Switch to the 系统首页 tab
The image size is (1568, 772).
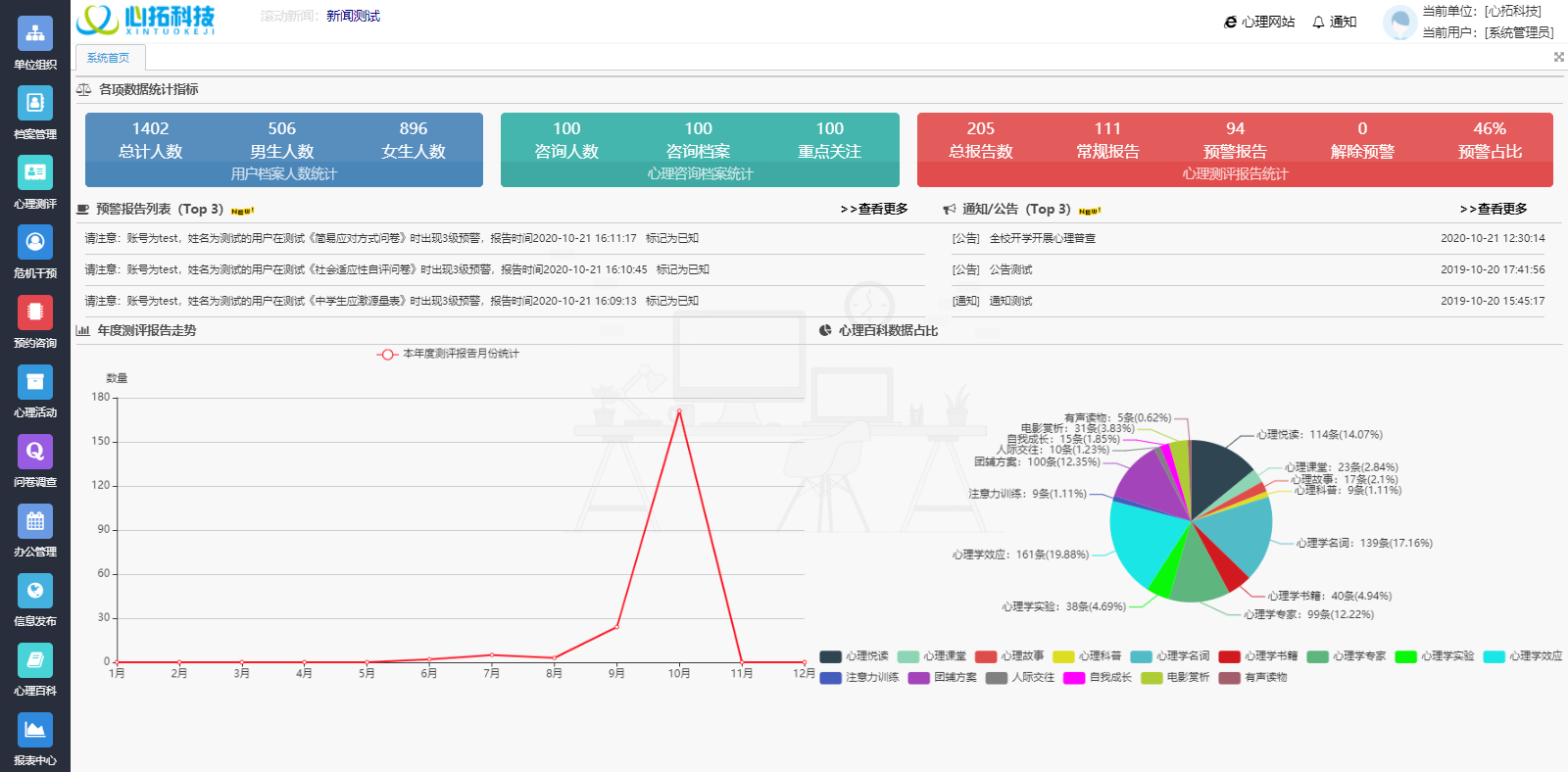tap(109, 58)
